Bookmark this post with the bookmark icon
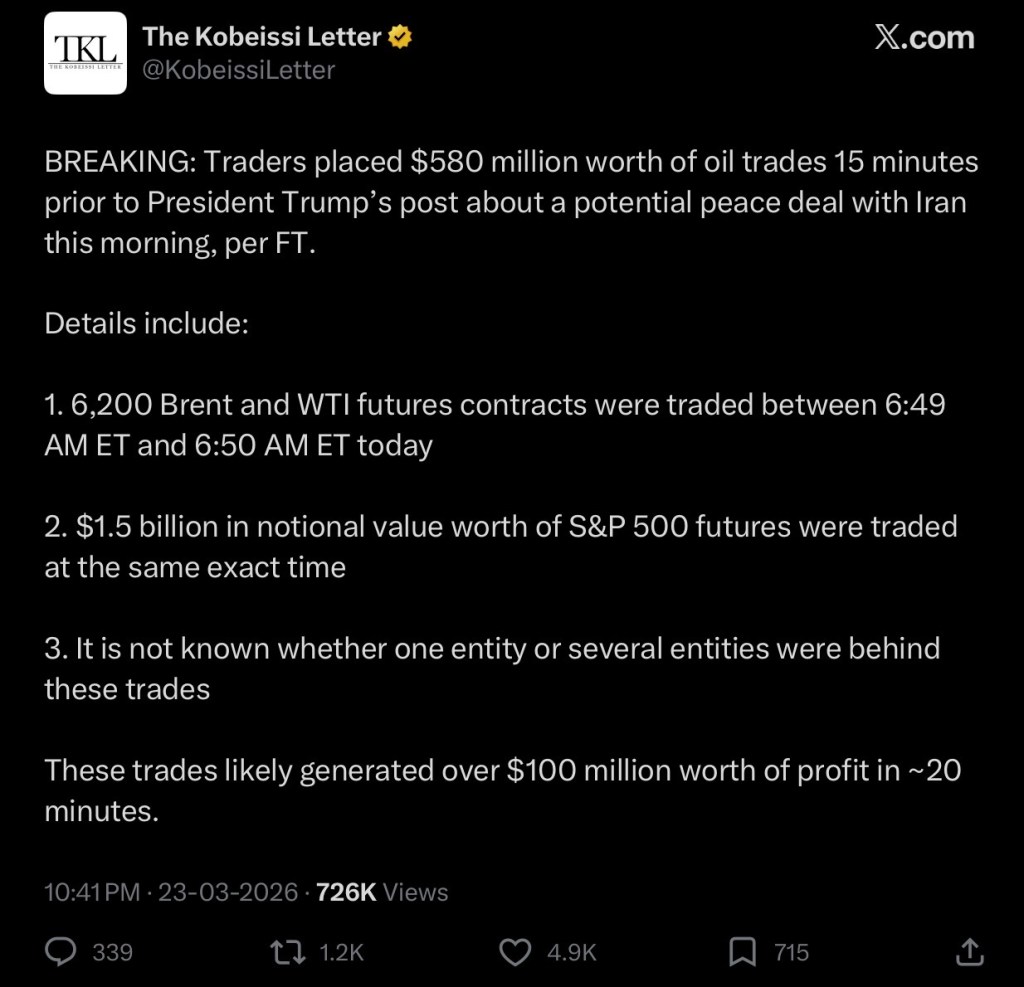 pos(742,952)
